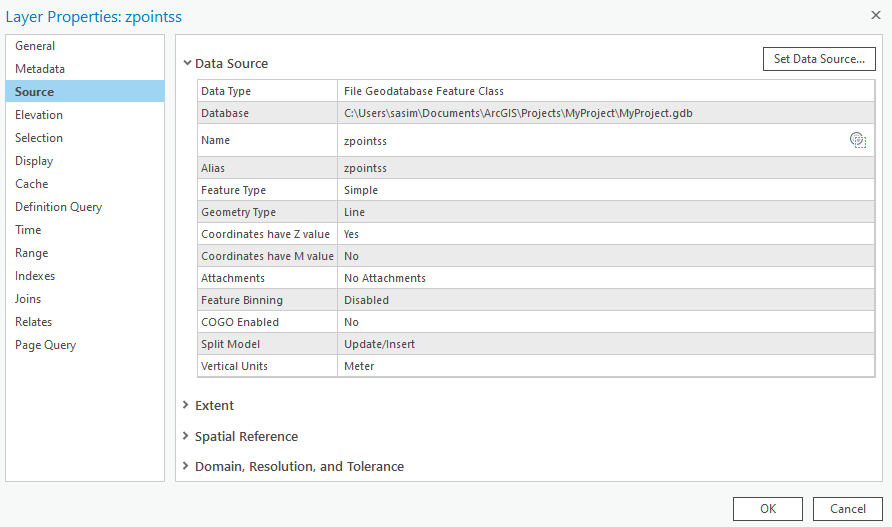Open the Definition Query tab
This screenshot has width=892, height=527.
(58, 207)
